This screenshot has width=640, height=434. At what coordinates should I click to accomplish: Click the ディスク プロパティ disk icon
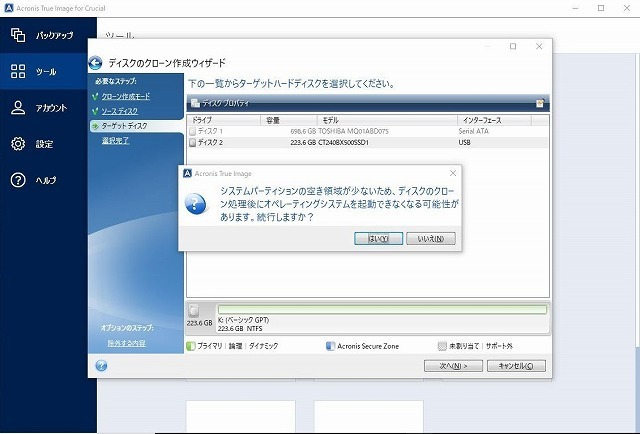click(x=195, y=103)
